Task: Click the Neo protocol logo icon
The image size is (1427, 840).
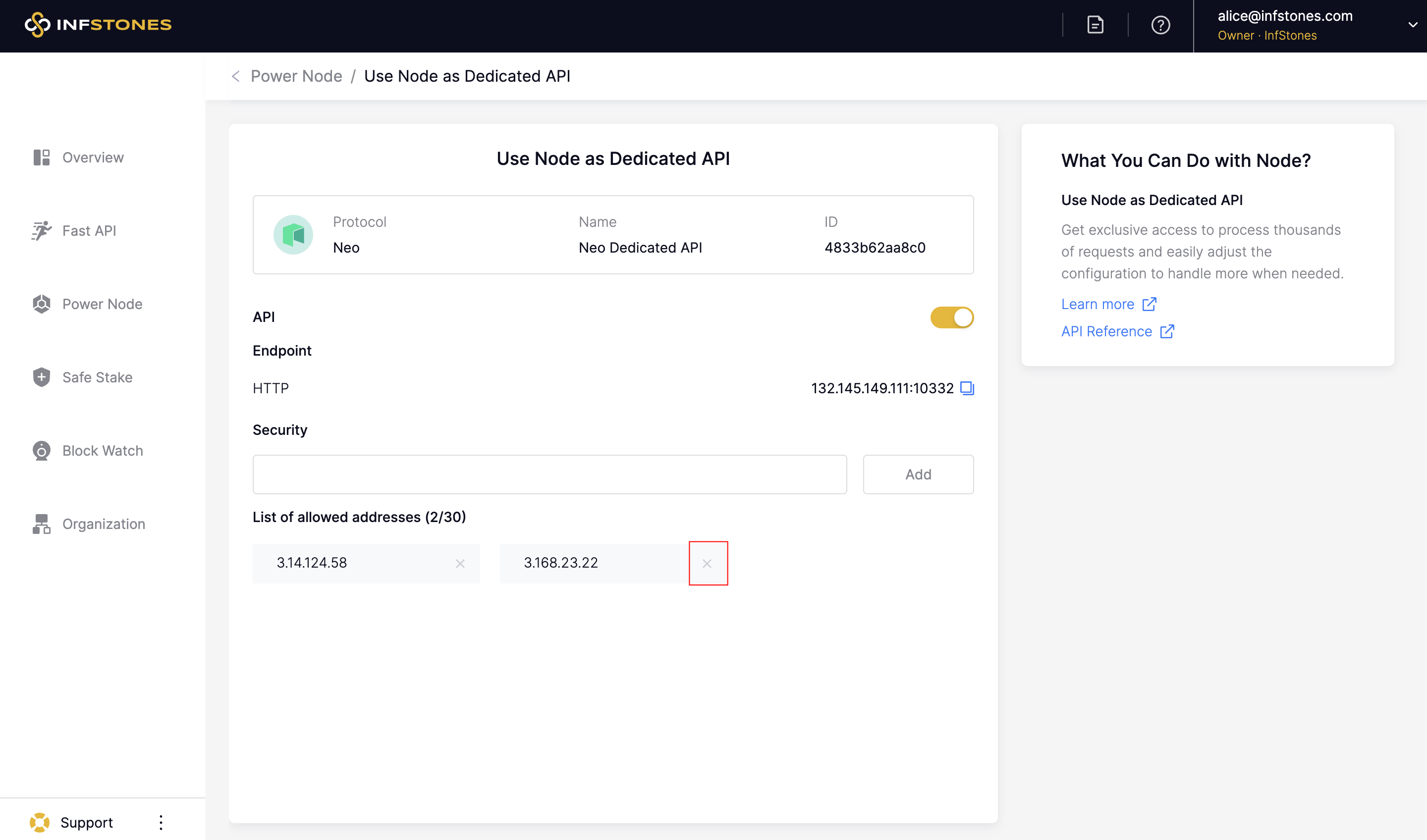Action: pyautogui.click(x=293, y=234)
